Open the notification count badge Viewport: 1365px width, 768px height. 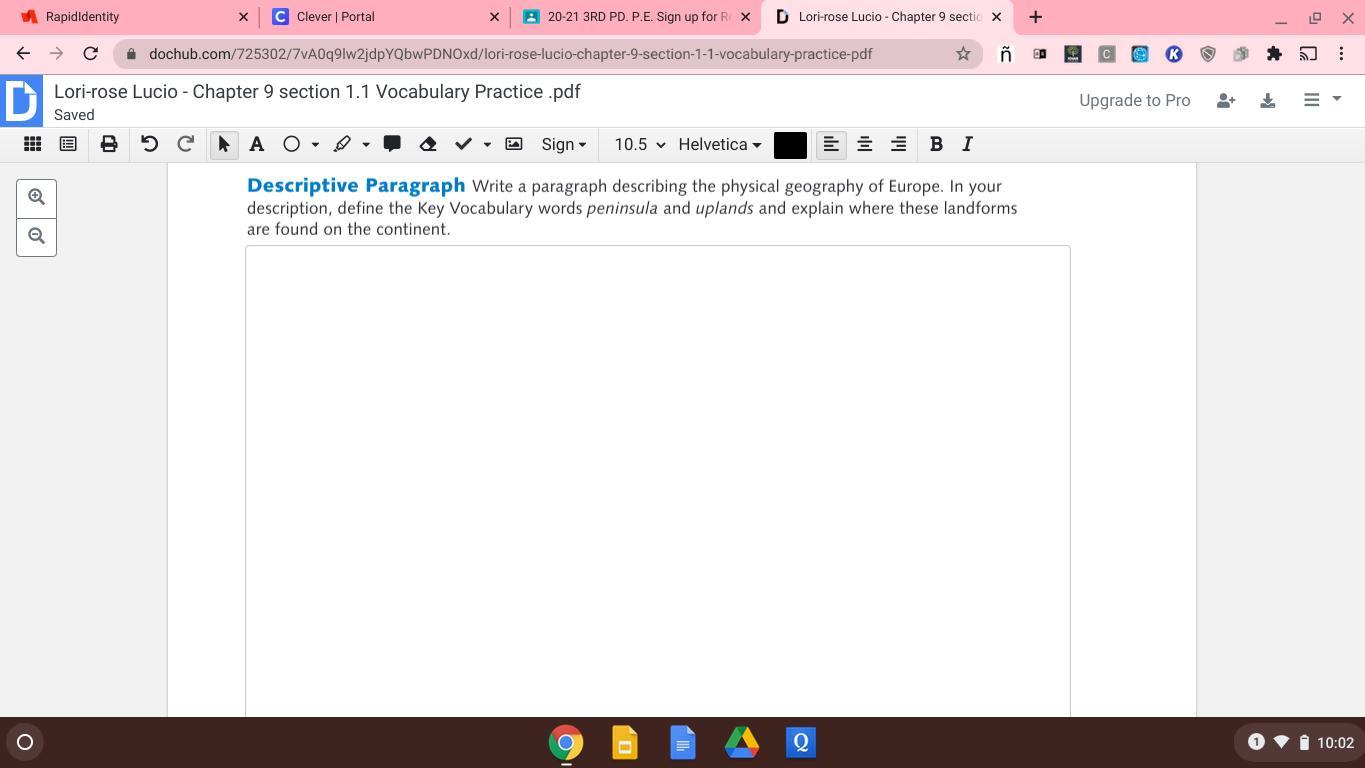[x=1256, y=742]
